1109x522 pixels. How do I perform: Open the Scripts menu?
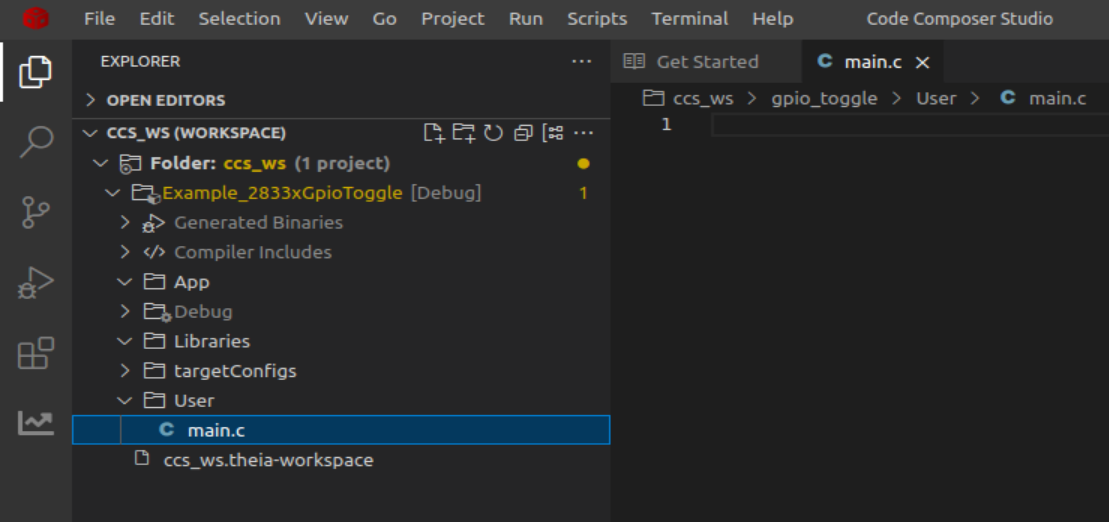click(597, 19)
